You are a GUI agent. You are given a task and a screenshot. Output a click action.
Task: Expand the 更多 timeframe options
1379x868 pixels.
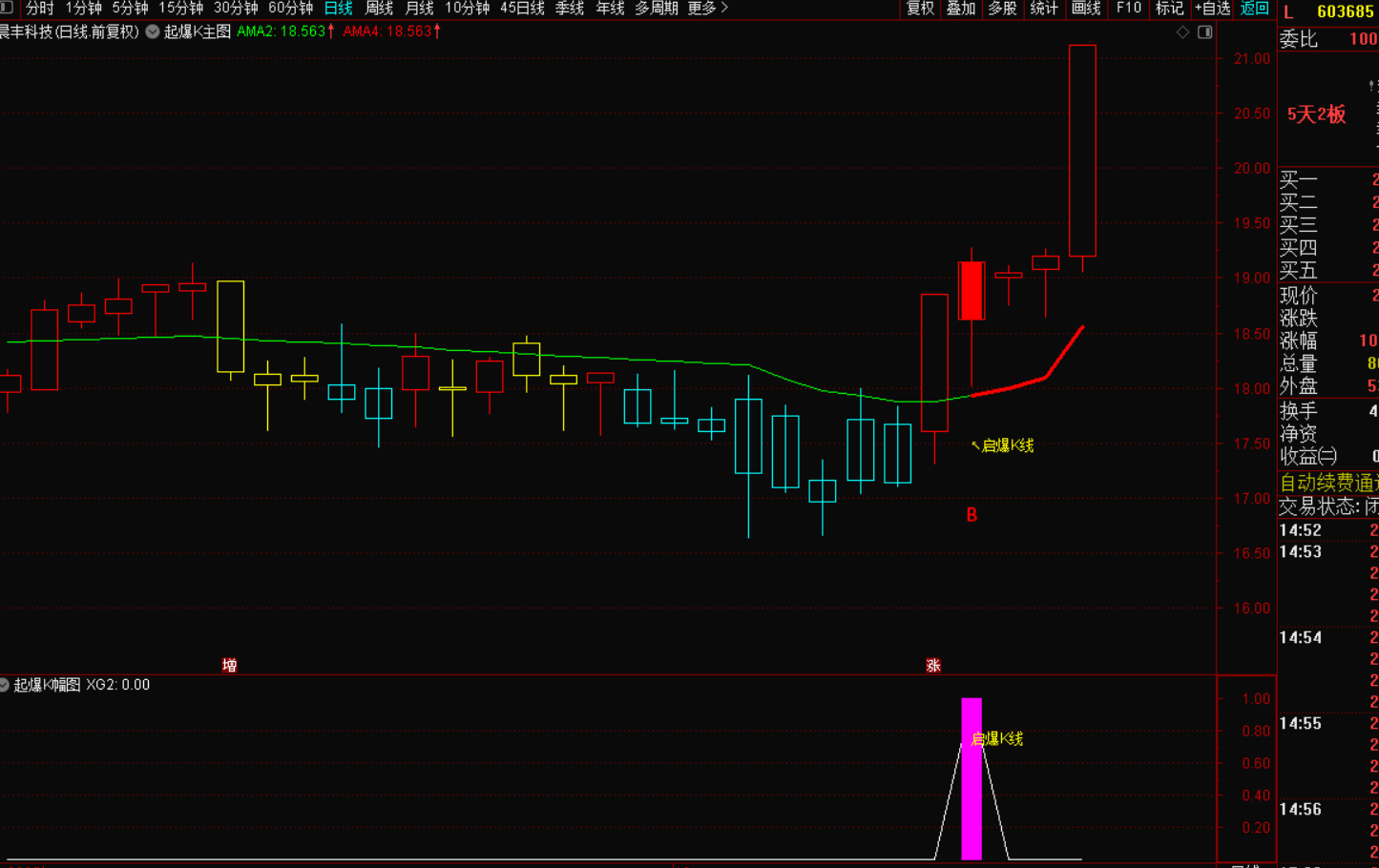(x=707, y=9)
